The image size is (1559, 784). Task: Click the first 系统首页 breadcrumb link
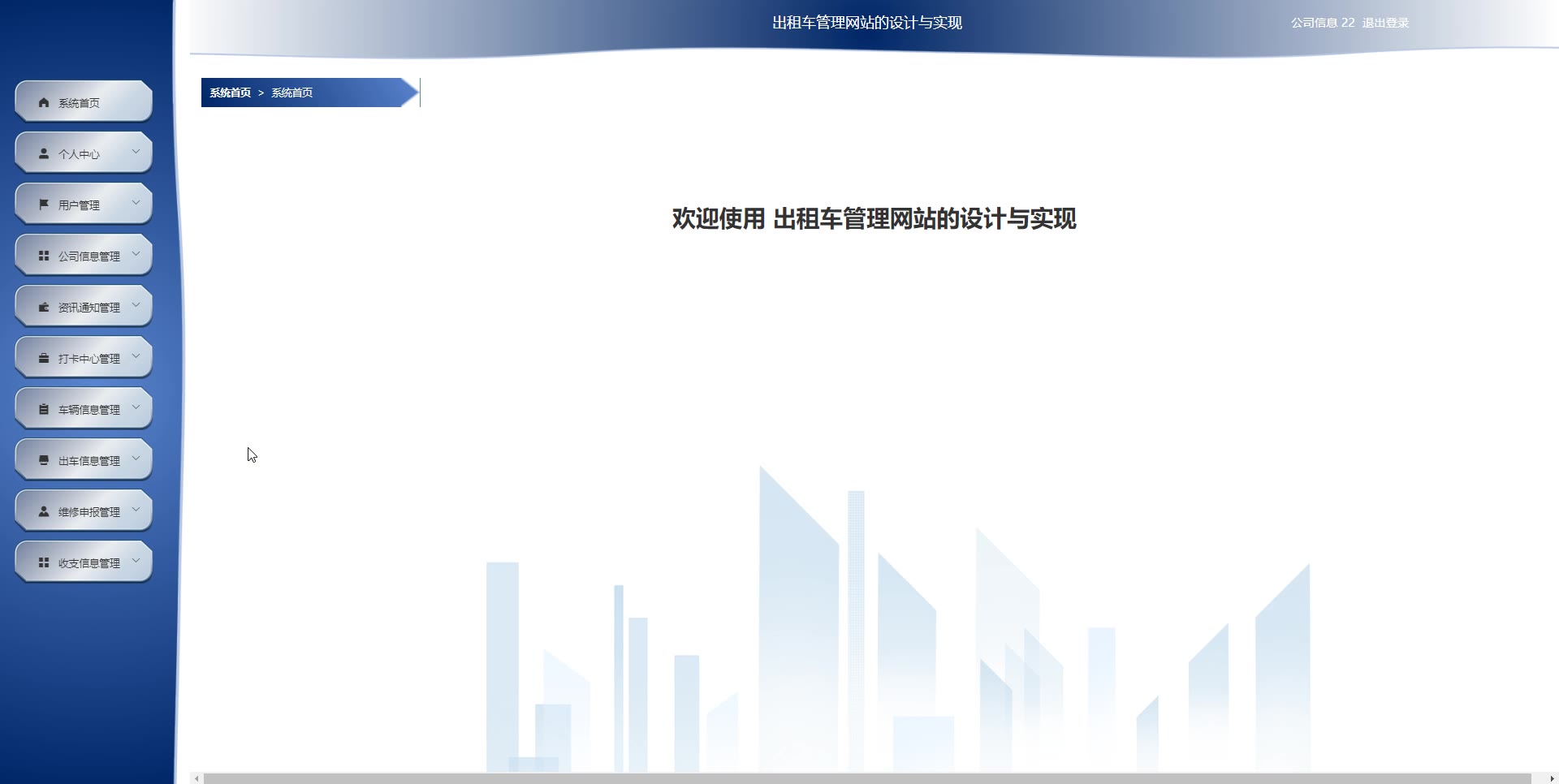pyautogui.click(x=231, y=93)
